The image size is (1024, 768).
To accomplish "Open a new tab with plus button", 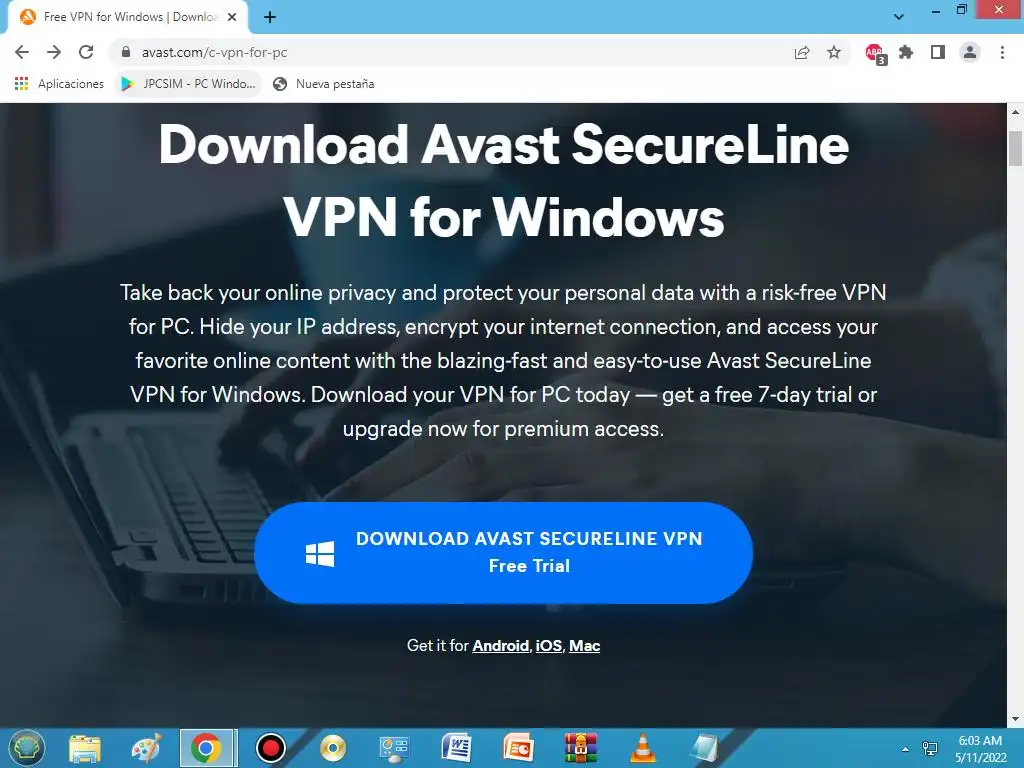I will pos(270,18).
